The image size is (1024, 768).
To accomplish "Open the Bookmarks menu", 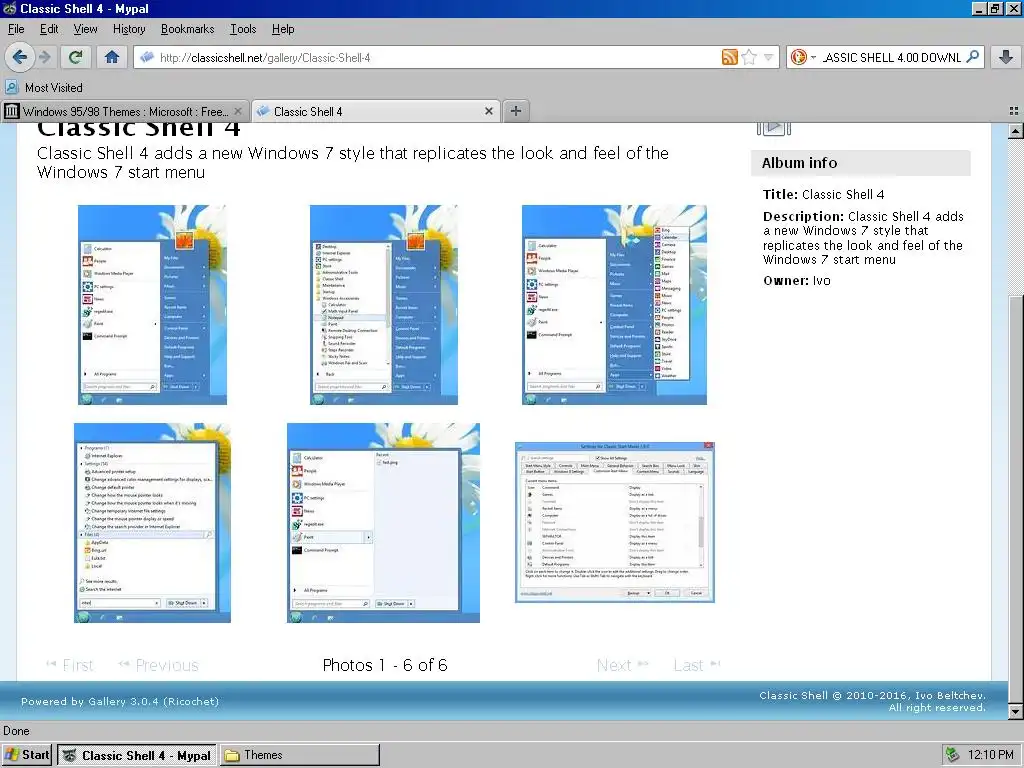I will [187, 29].
